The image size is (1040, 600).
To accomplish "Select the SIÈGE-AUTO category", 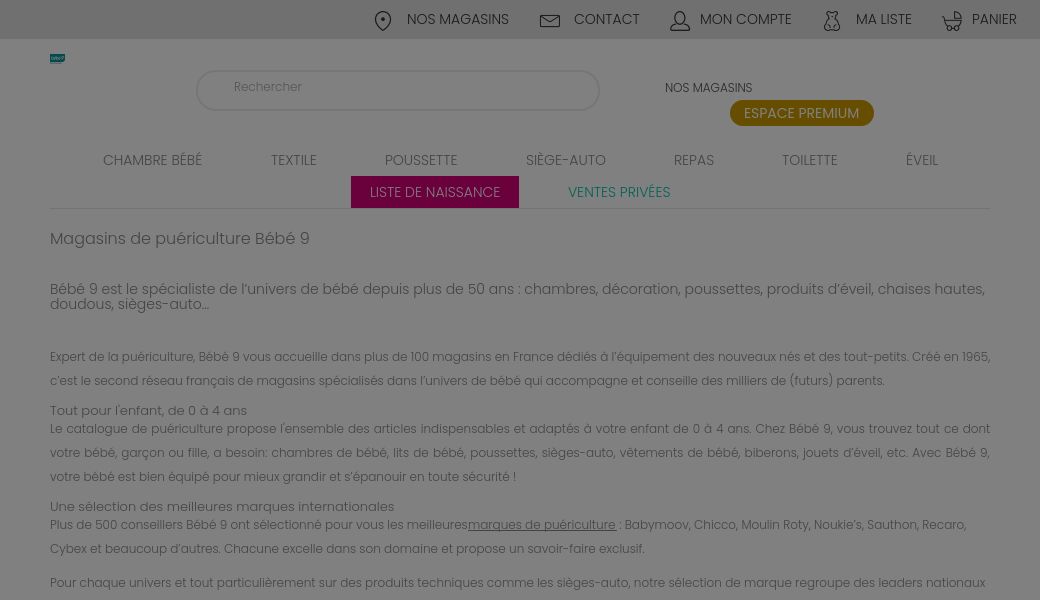I will point(566,160).
